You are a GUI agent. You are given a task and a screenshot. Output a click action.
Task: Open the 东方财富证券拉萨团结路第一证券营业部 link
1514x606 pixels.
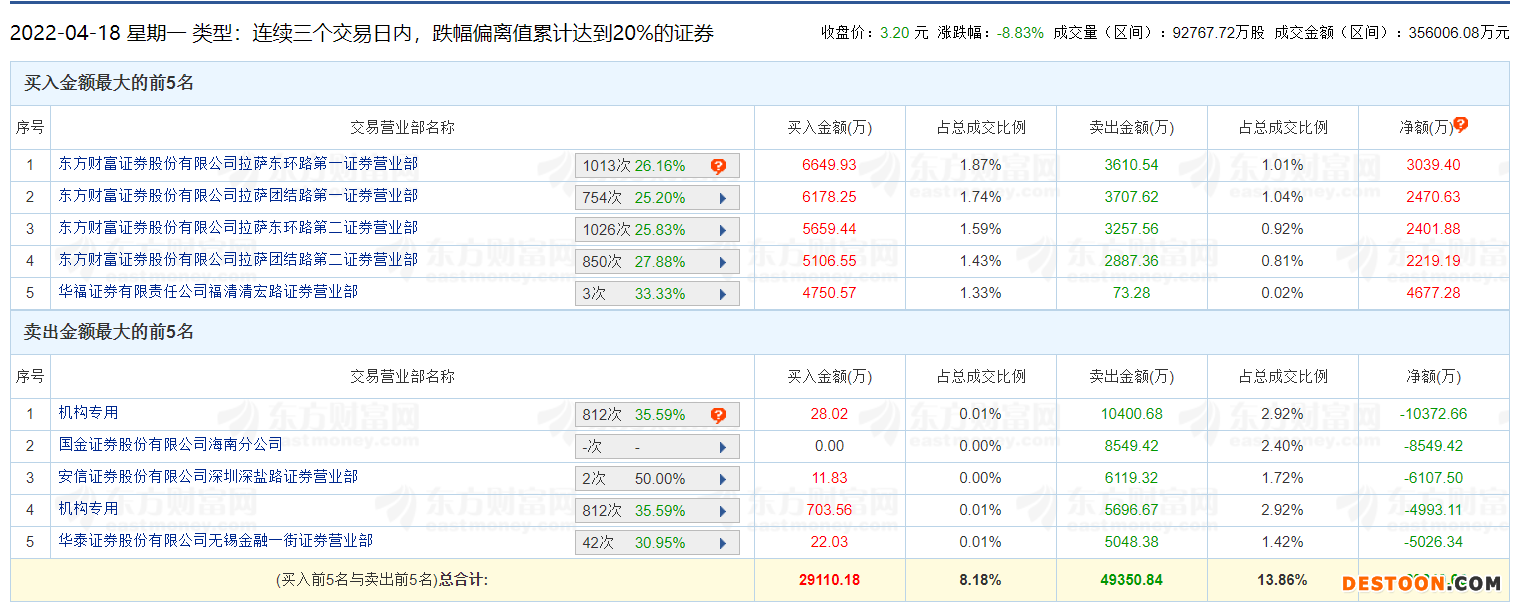point(238,196)
